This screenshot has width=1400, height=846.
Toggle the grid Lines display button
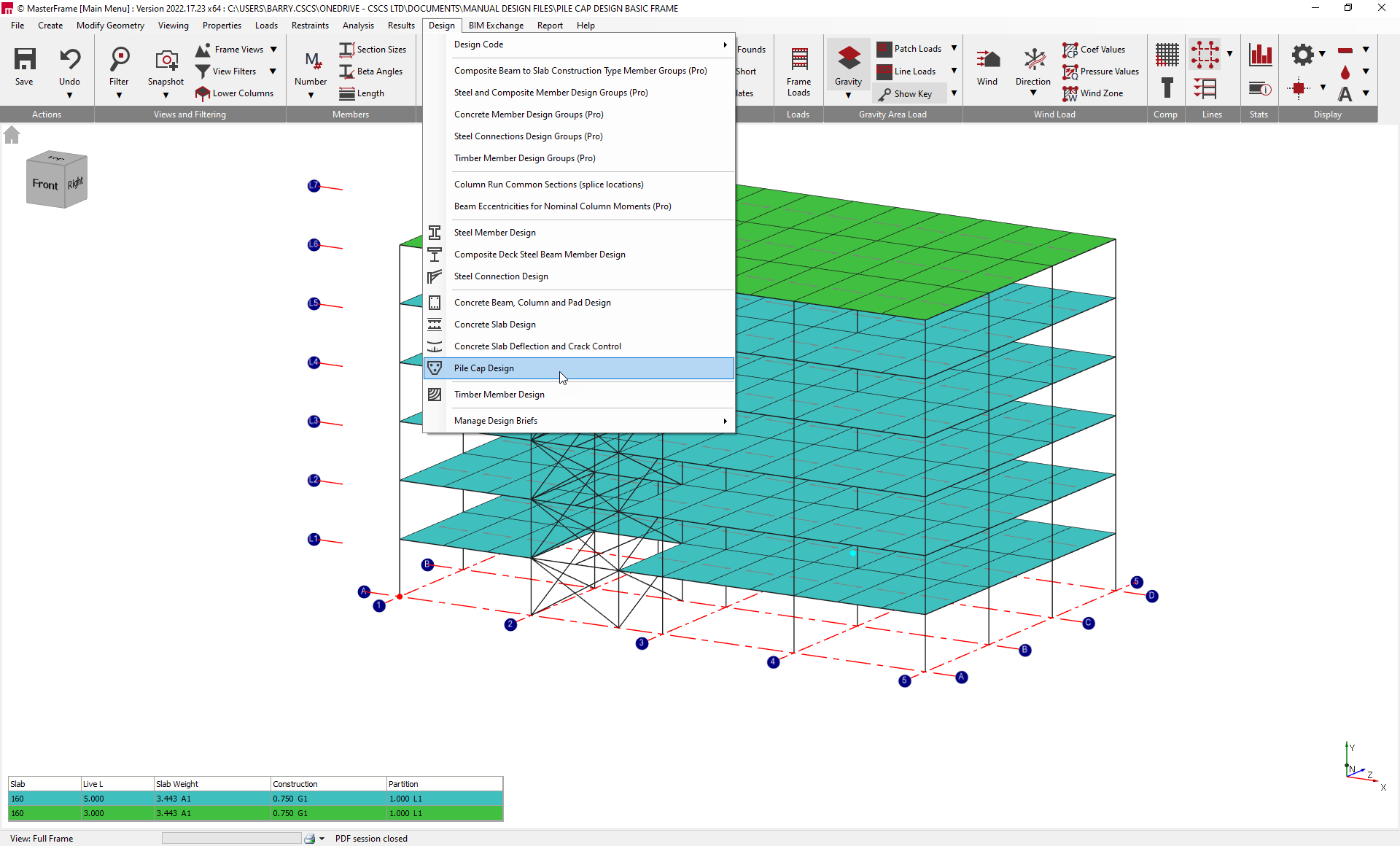tap(1205, 55)
